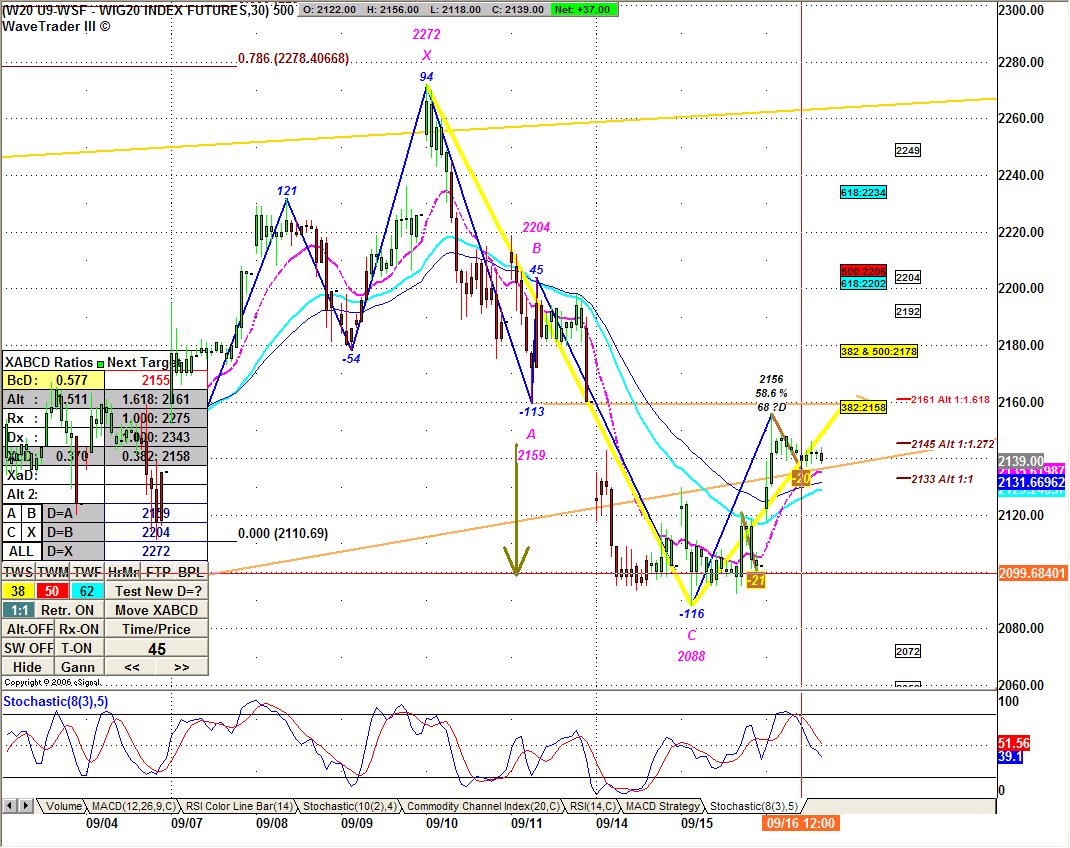Image resolution: width=1070 pixels, height=848 pixels.
Task: Click the TWS button in XABCD panel
Action: coord(18,572)
